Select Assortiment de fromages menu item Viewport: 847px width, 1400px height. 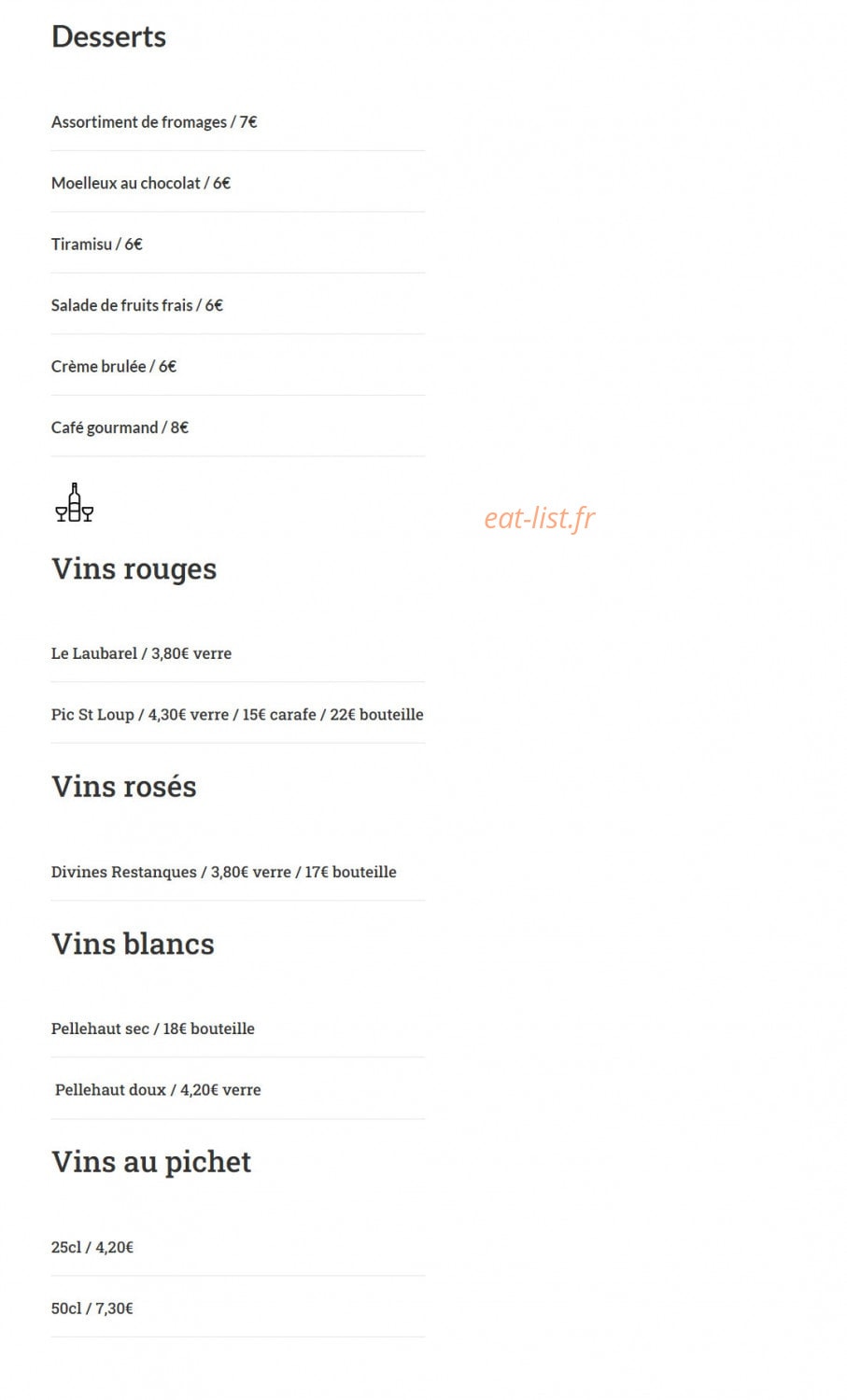pos(154,122)
